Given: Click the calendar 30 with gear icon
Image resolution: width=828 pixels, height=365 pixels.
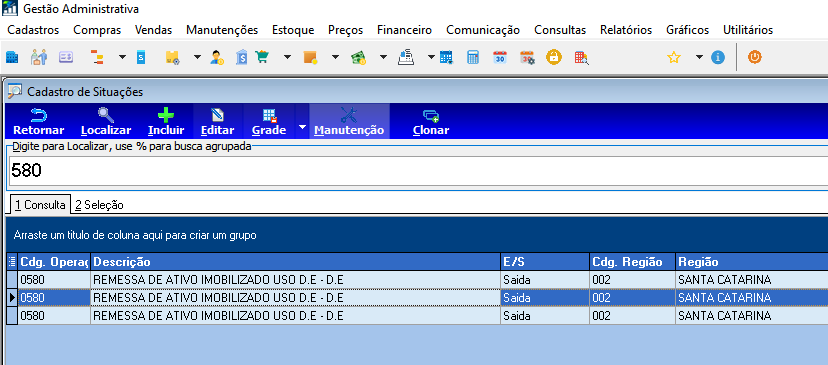Looking at the screenshot, I should coord(527,57).
